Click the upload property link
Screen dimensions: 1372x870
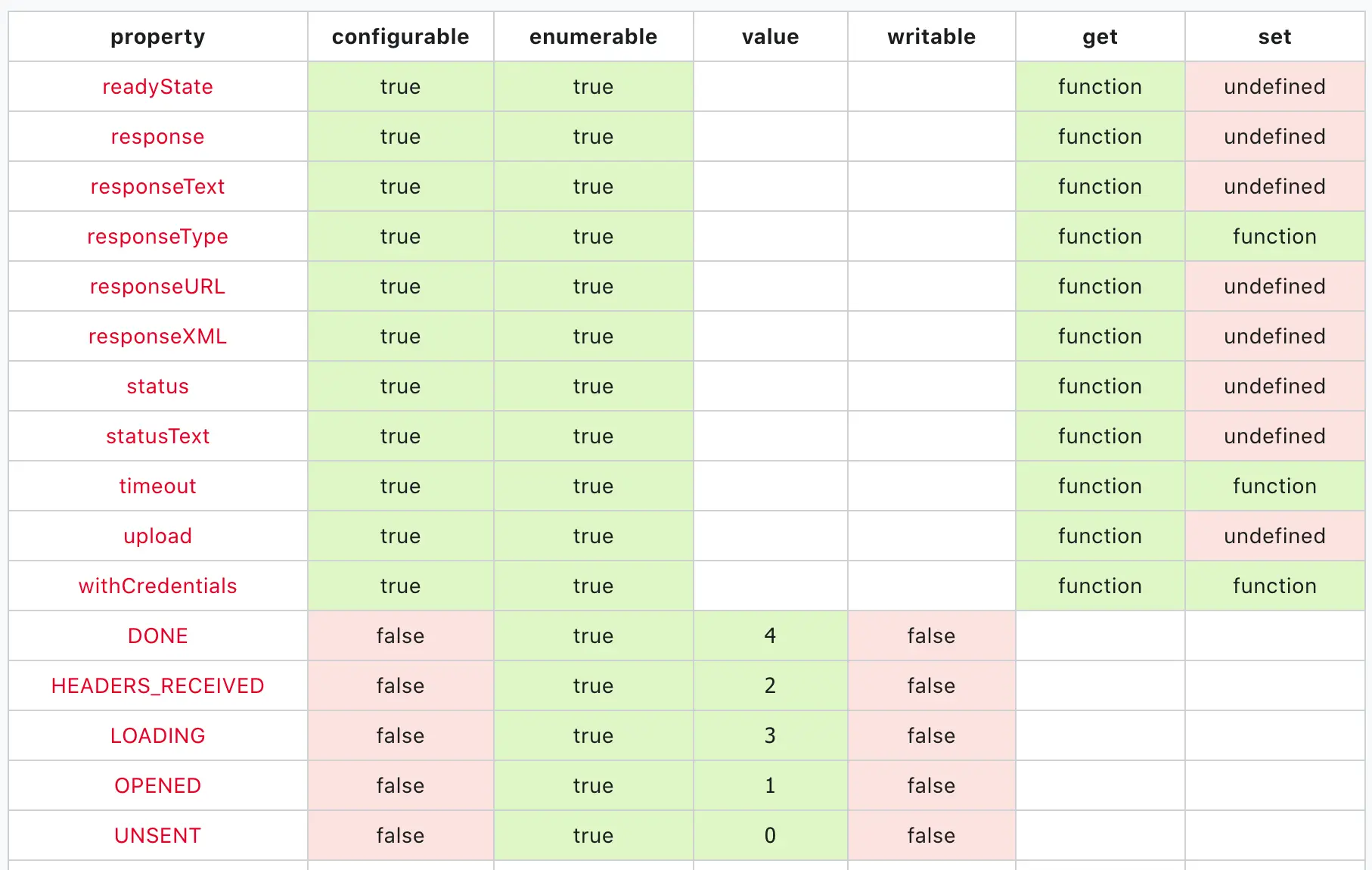point(157,536)
